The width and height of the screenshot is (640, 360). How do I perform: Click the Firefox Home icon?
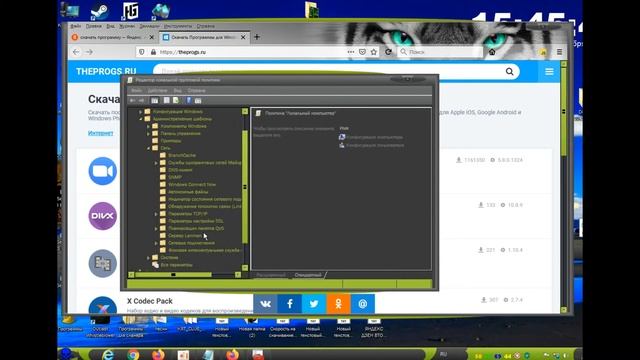492,52
